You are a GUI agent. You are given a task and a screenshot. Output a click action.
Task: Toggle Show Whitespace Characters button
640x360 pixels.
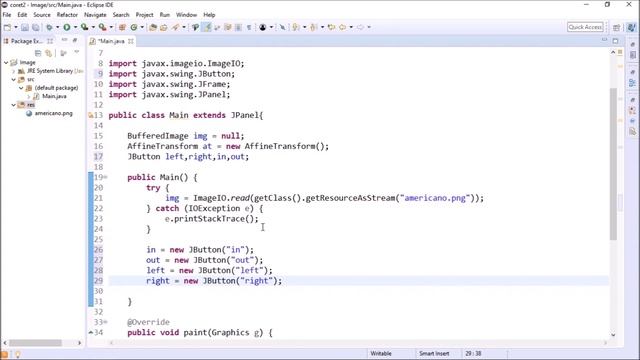click(x=249, y=27)
